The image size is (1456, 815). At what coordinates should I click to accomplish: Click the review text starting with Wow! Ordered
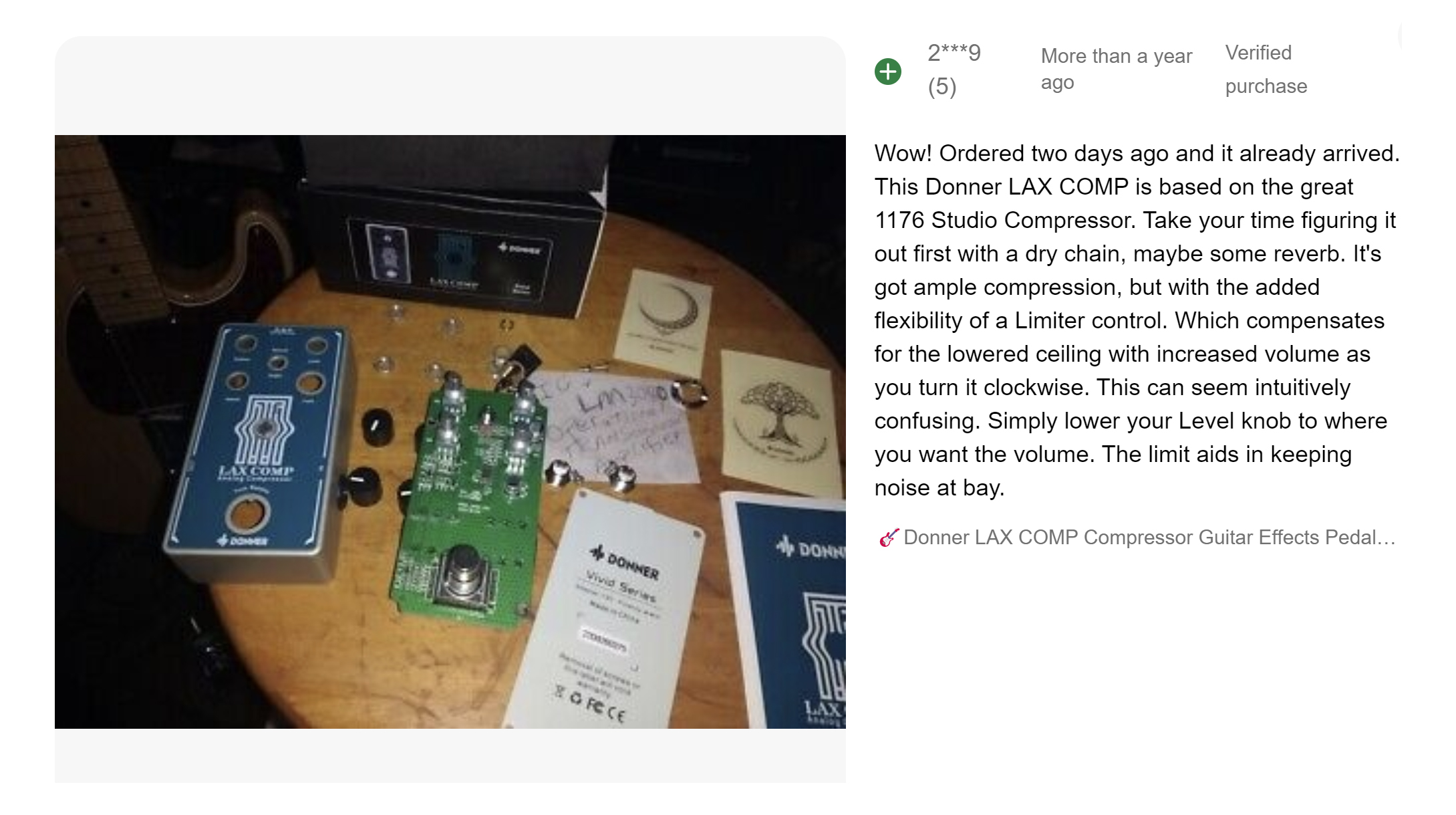1137,320
